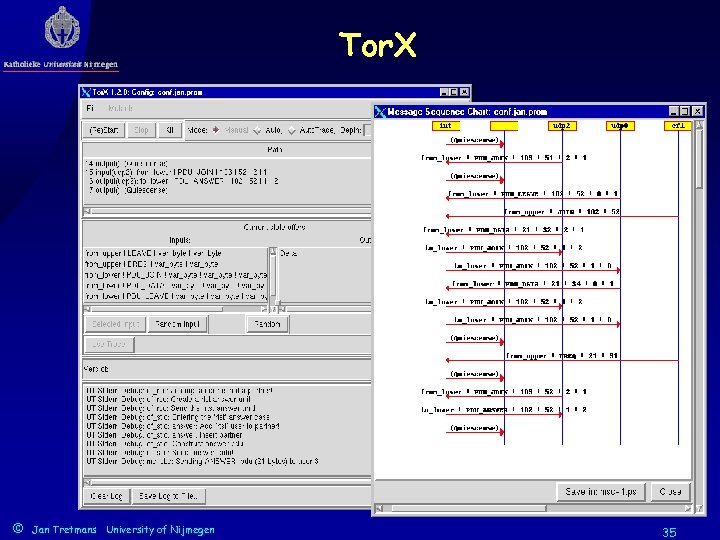Select input row from_lower ! PDU_DATA
The image size is (720, 540).
(x=175, y=286)
